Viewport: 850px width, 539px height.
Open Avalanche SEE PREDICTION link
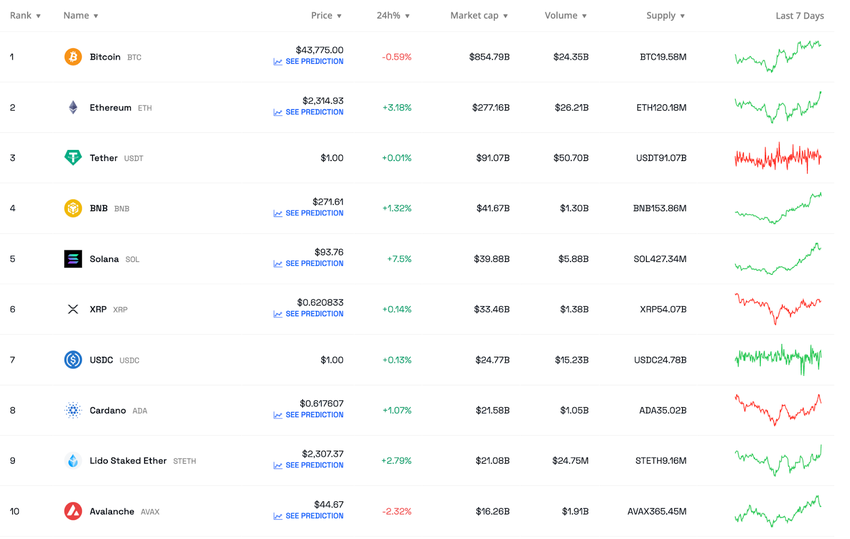314,516
